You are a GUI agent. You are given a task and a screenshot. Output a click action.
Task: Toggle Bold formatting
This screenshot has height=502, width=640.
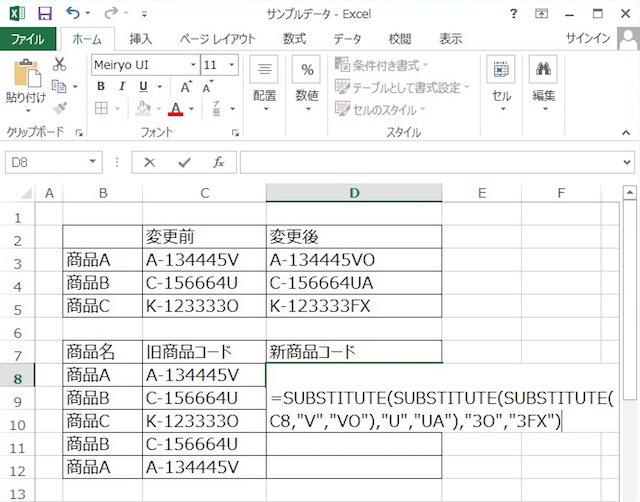click(101, 86)
